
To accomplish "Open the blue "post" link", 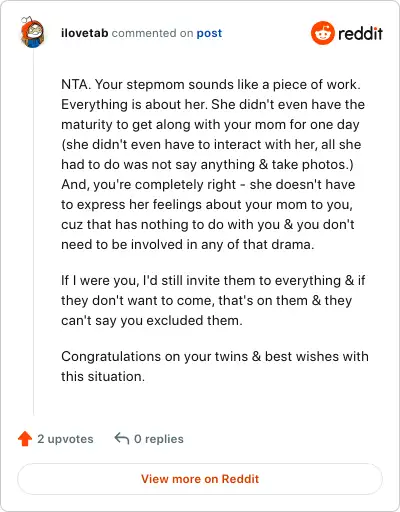I will coord(209,33).
